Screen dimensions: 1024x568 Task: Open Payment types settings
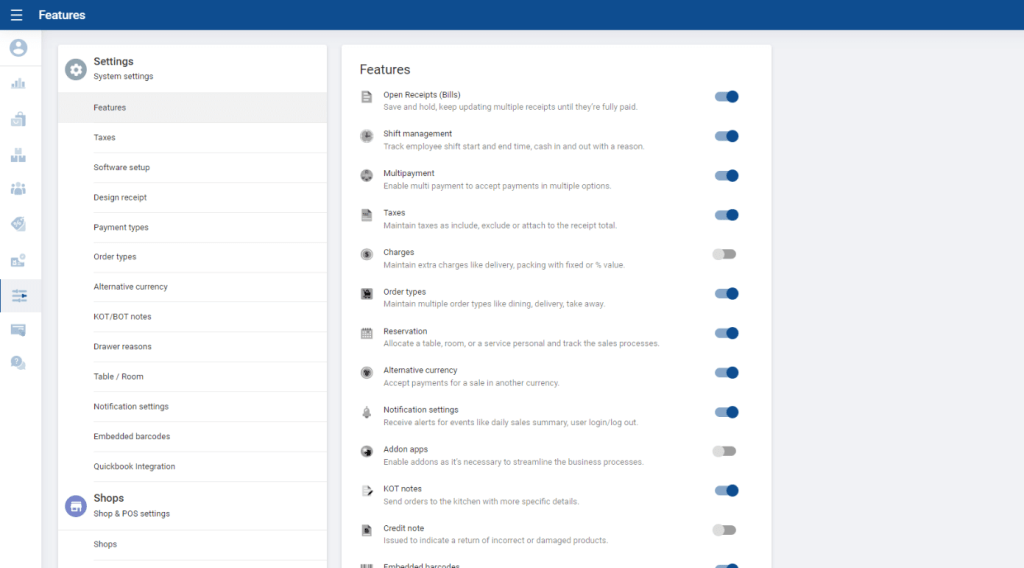pos(193,227)
